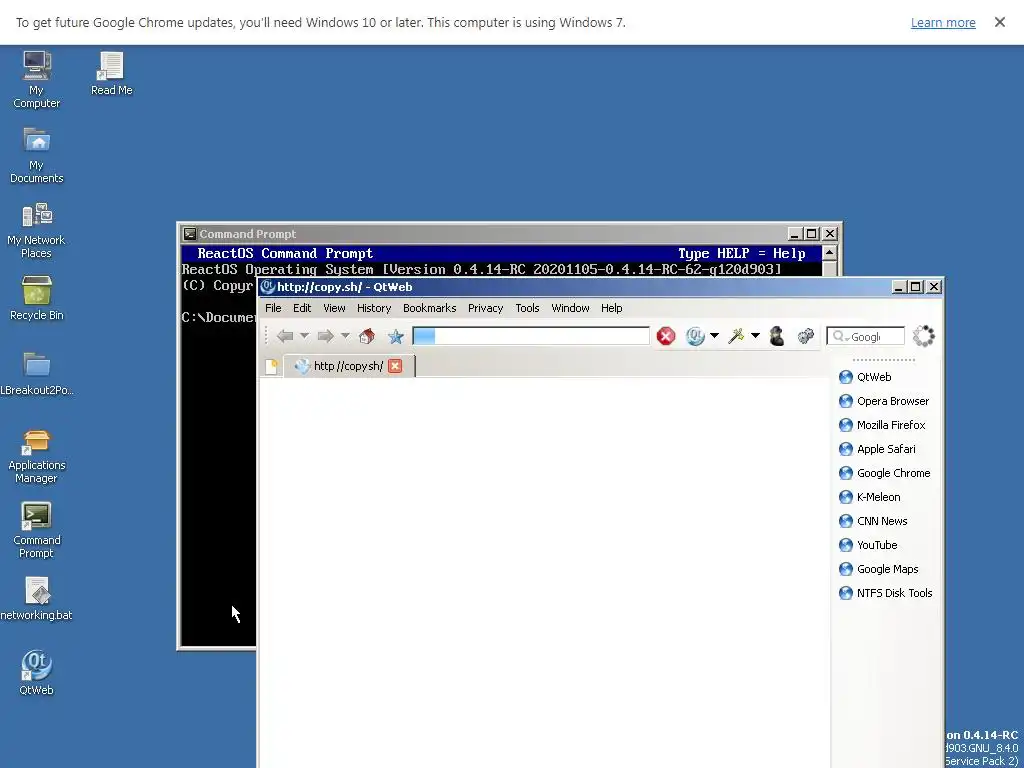Stop page loading with red X
The image size is (1024, 768).
(x=665, y=336)
